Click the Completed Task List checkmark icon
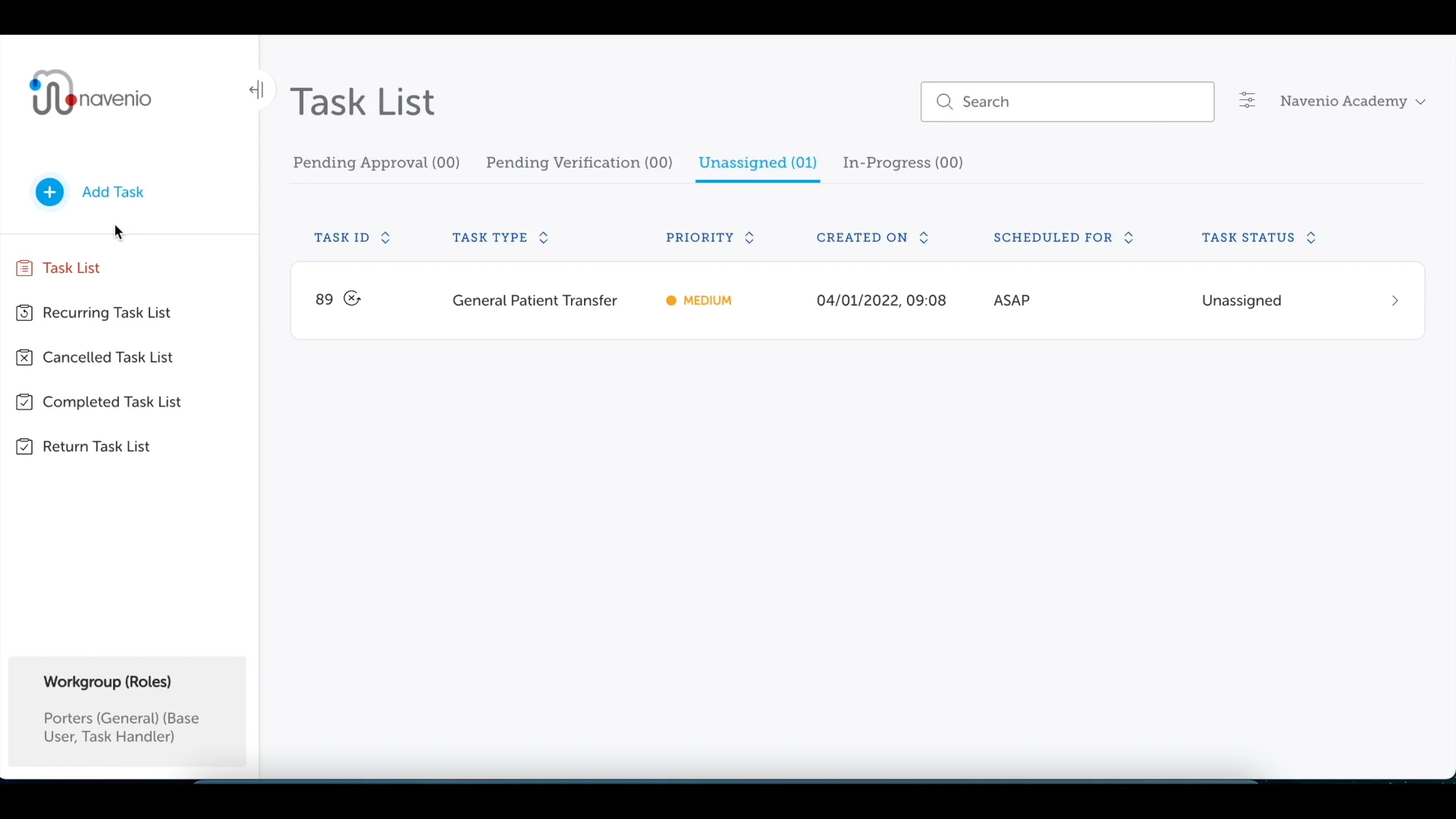This screenshot has width=1456, height=819. coord(24,403)
